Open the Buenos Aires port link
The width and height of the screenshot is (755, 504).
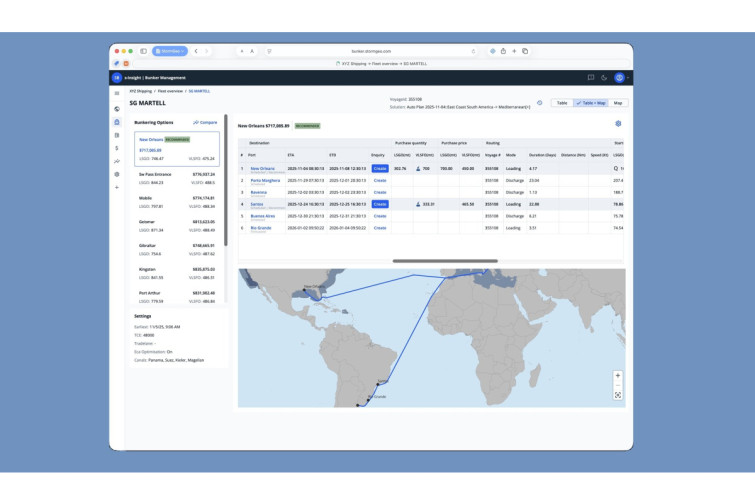click(263, 216)
